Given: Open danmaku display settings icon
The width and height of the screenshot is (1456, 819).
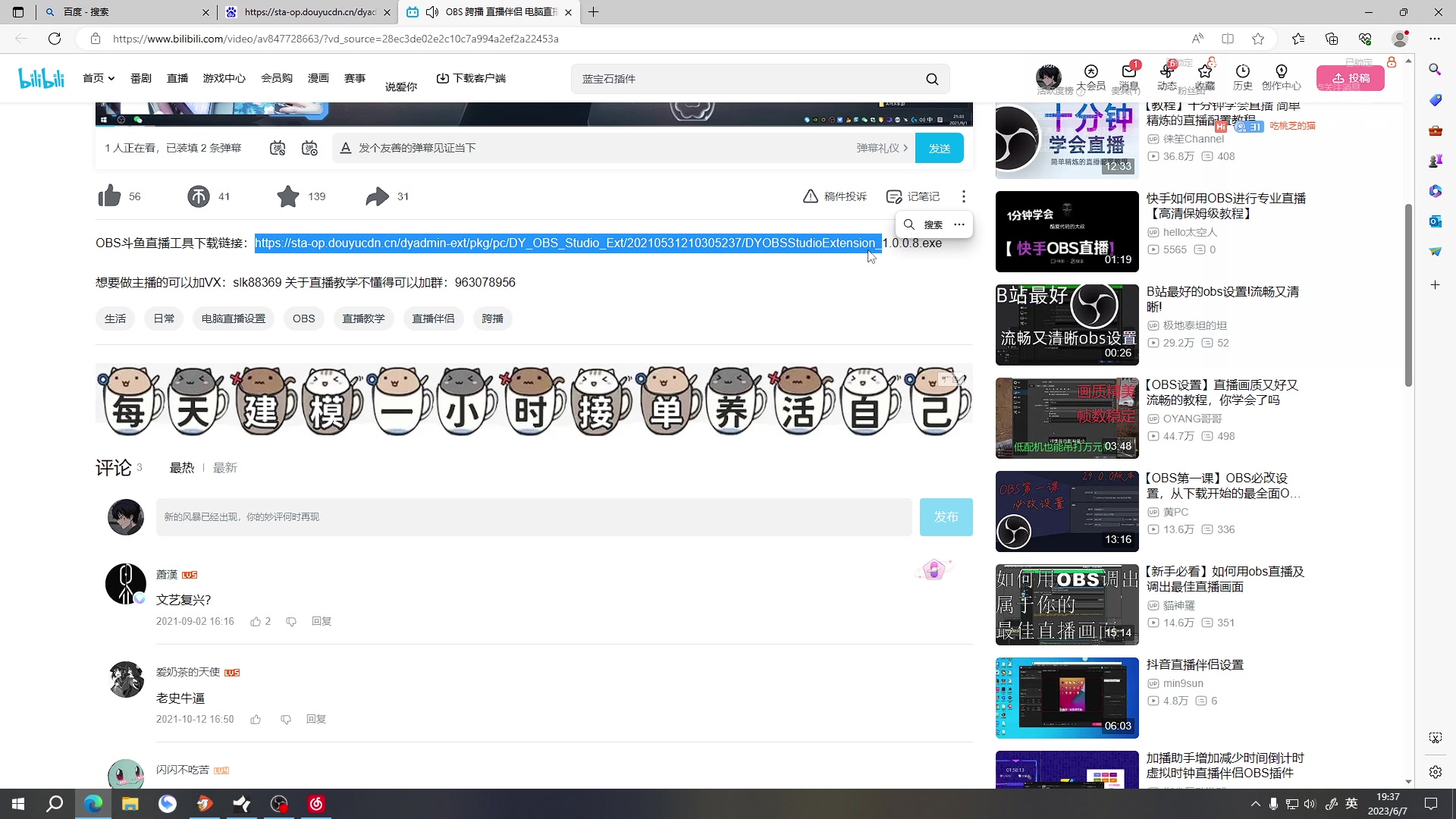Looking at the screenshot, I should 309,148.
